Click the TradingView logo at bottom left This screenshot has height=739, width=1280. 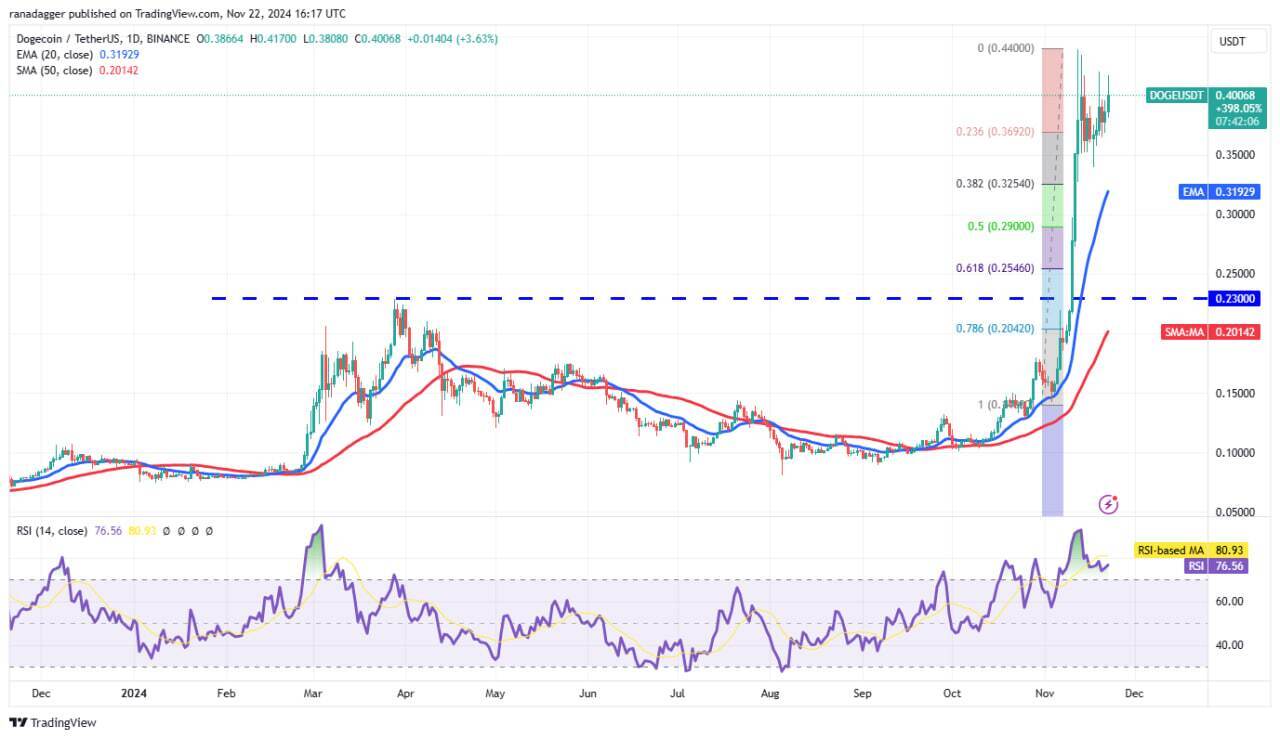click(x=53, y=722)
